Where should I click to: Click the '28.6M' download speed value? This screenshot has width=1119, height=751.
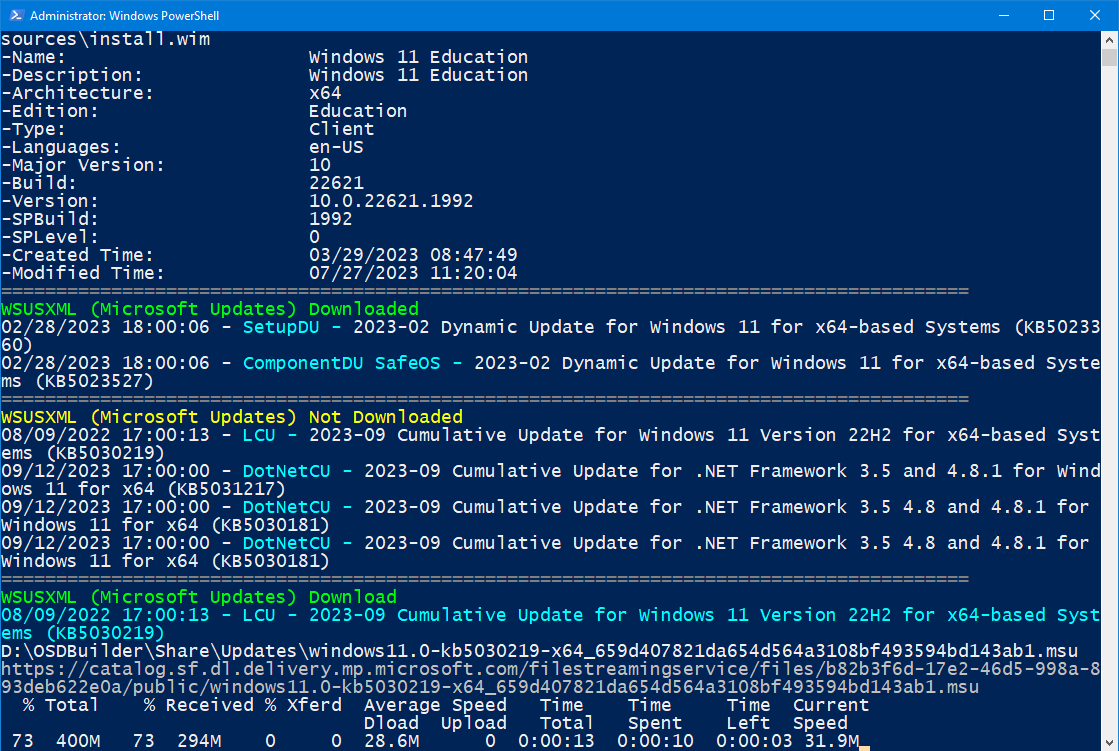(391, 741)
